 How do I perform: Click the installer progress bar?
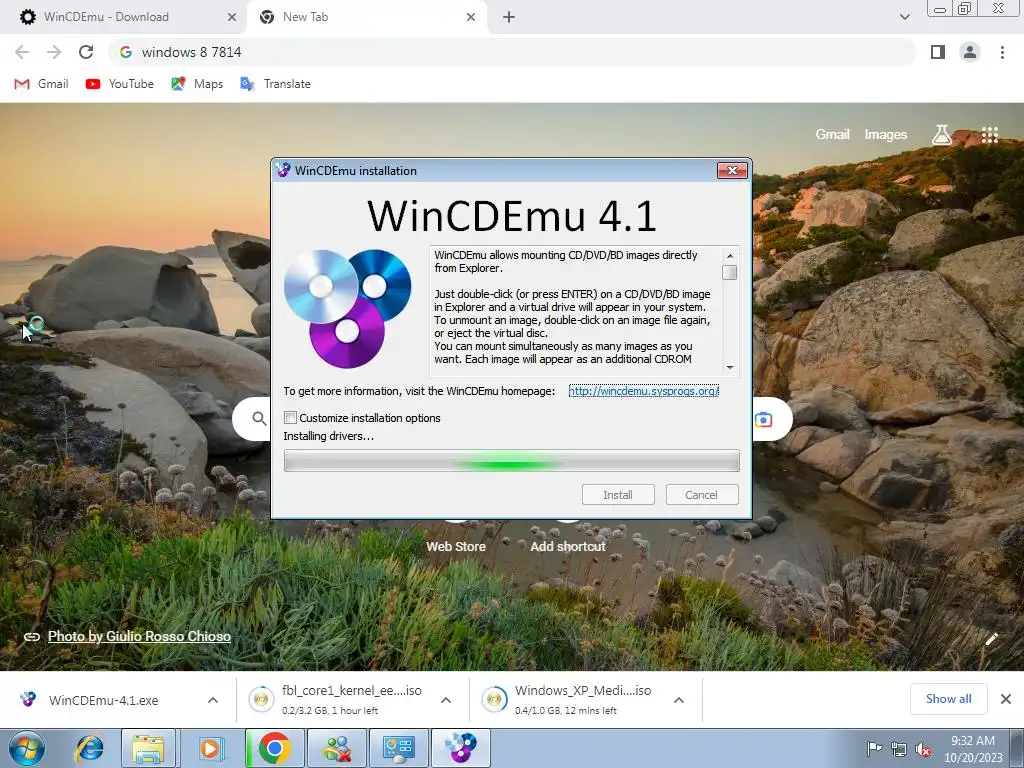[x=511, y=460]
